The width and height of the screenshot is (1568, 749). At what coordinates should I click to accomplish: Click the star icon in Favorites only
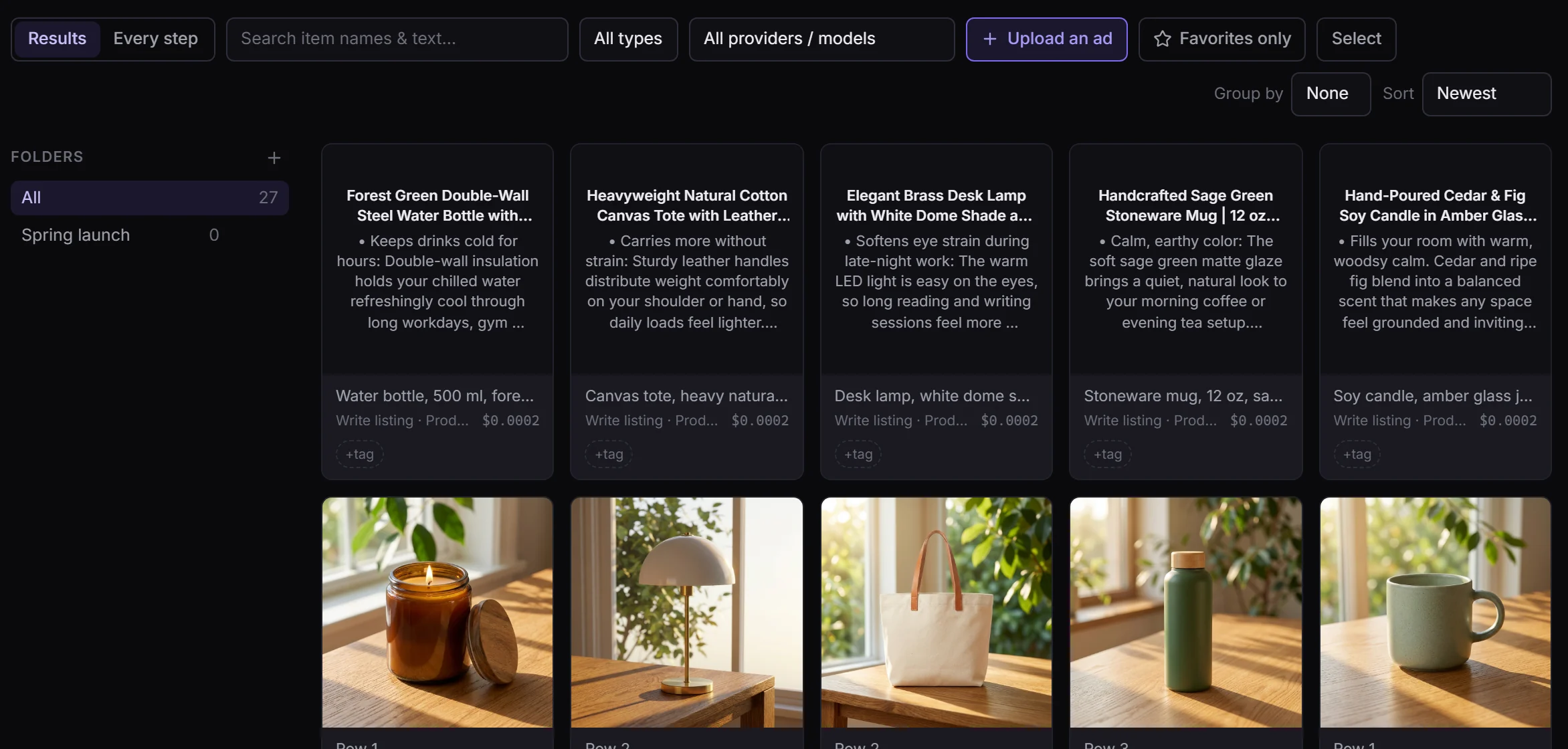pyautogui.click(x=1162, y=39)
